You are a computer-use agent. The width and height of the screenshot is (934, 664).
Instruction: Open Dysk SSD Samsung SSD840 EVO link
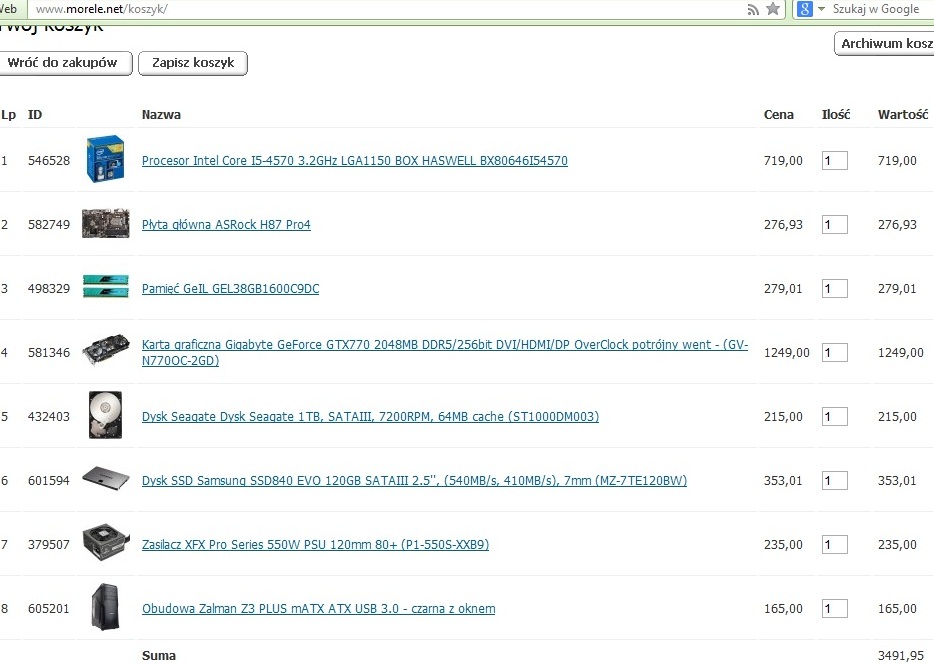pos(414,481)
